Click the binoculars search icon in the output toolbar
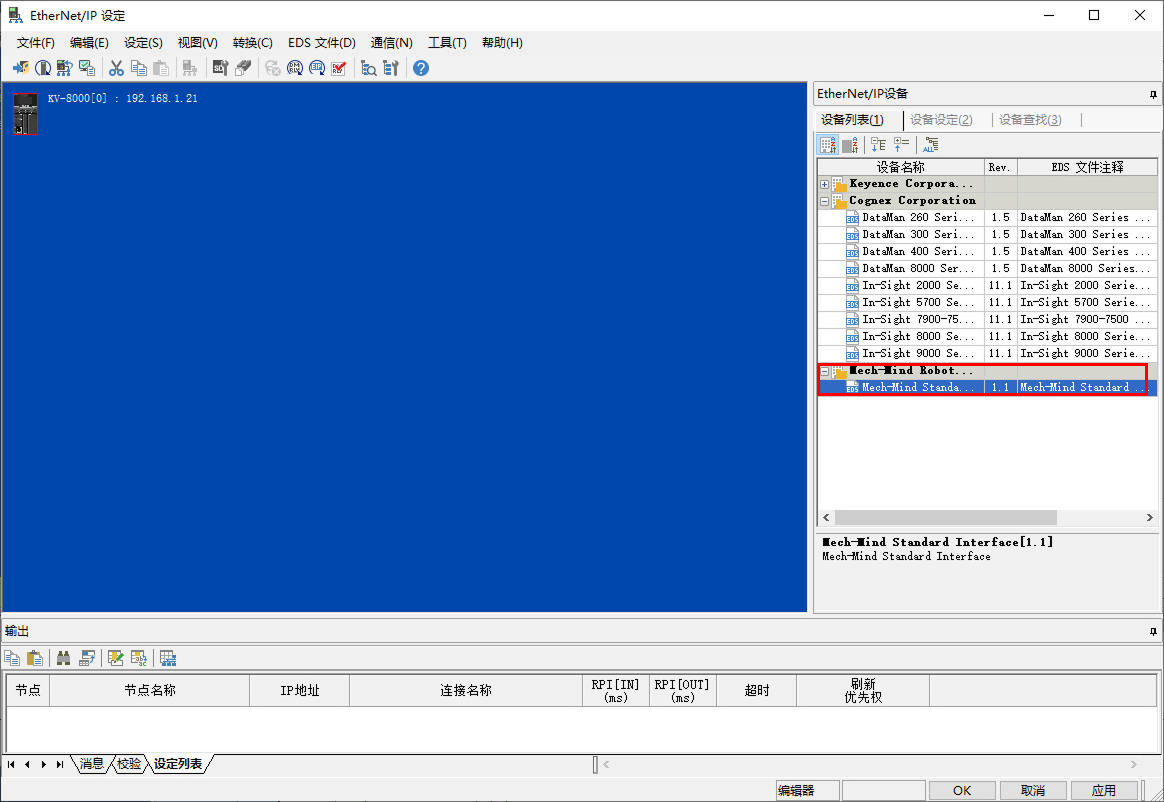This screenshot has width=1164, height=802. (64, 657)
